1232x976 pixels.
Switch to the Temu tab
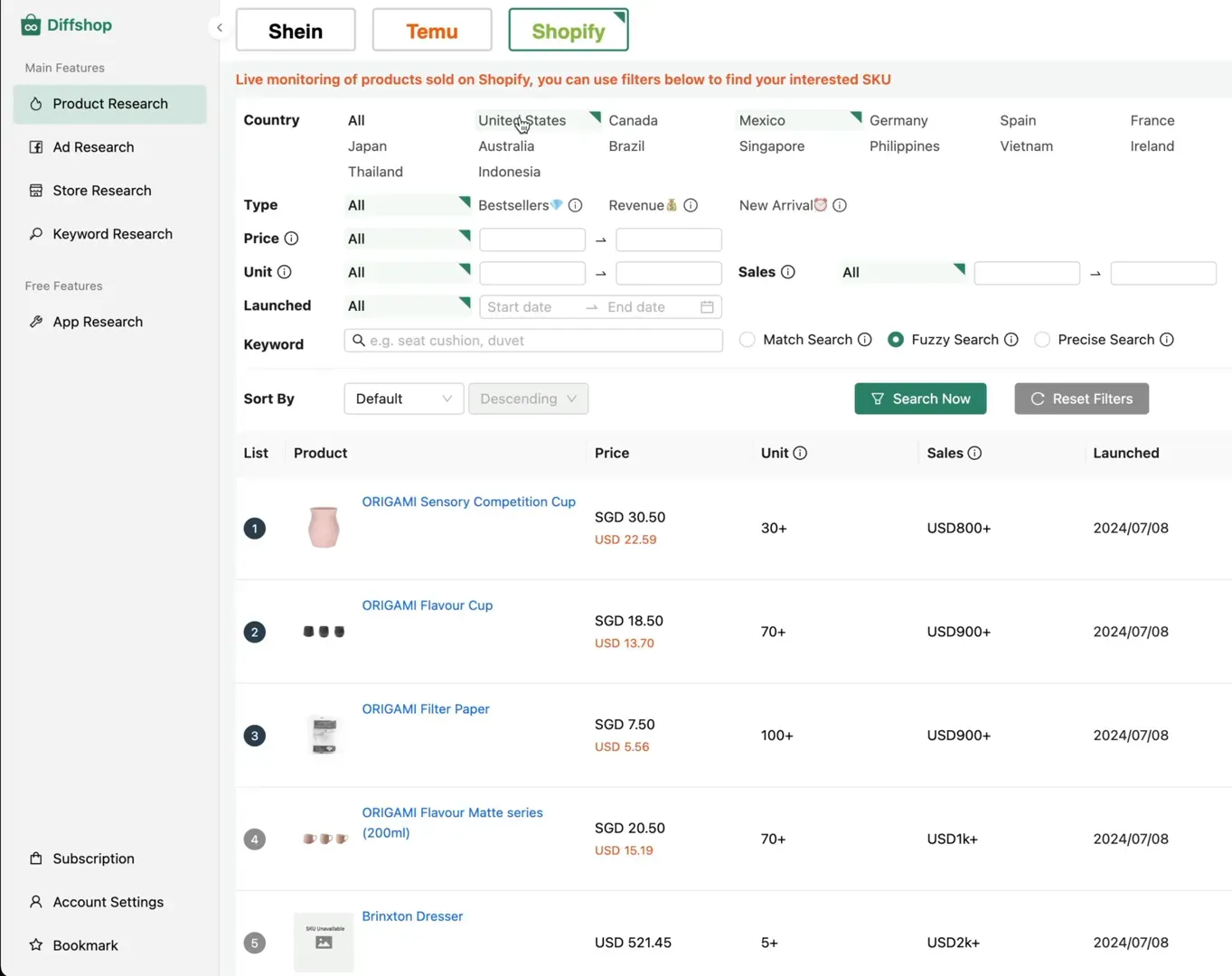tap(432, 31)
